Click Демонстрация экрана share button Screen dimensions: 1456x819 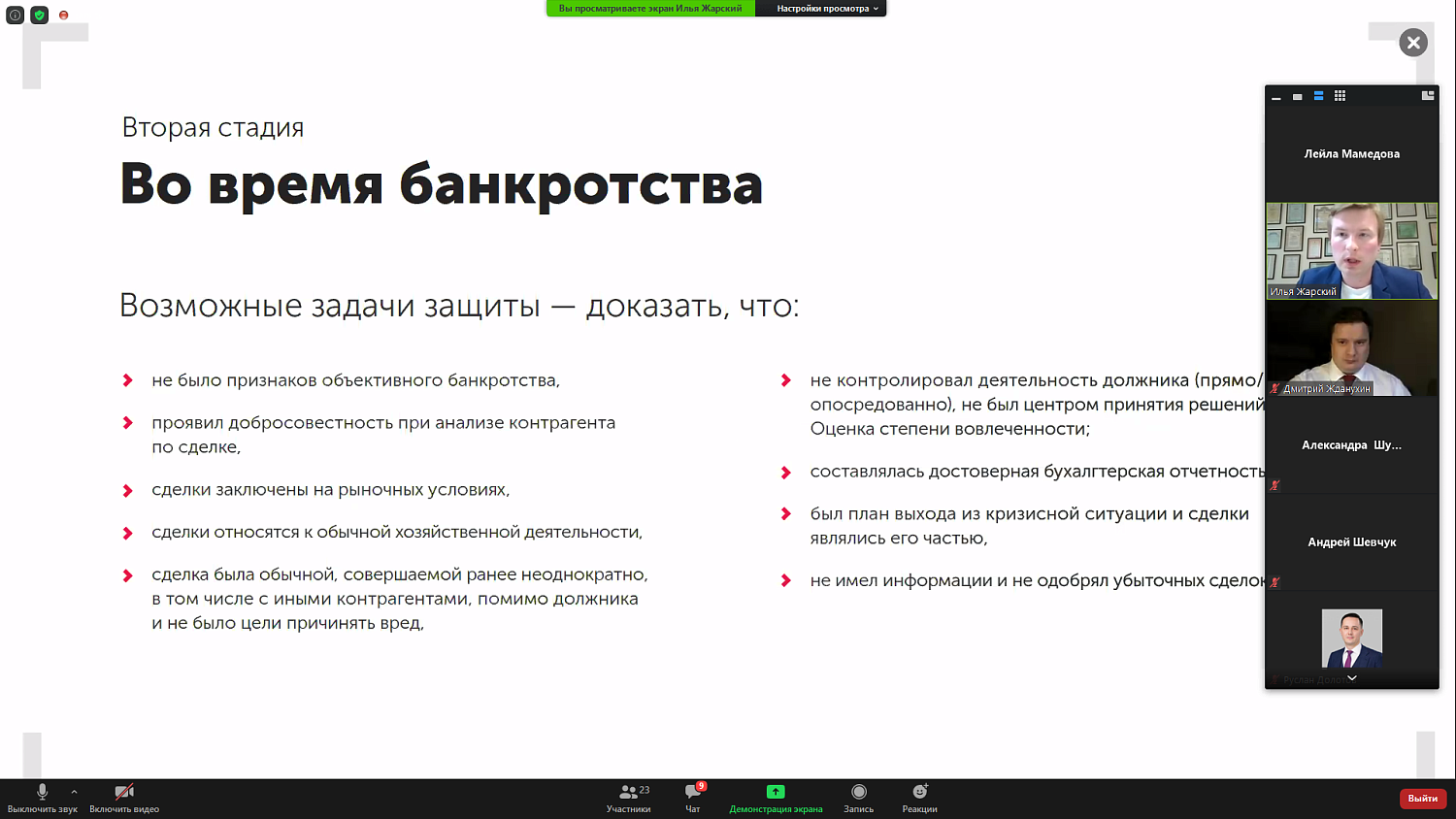[776, 799]
